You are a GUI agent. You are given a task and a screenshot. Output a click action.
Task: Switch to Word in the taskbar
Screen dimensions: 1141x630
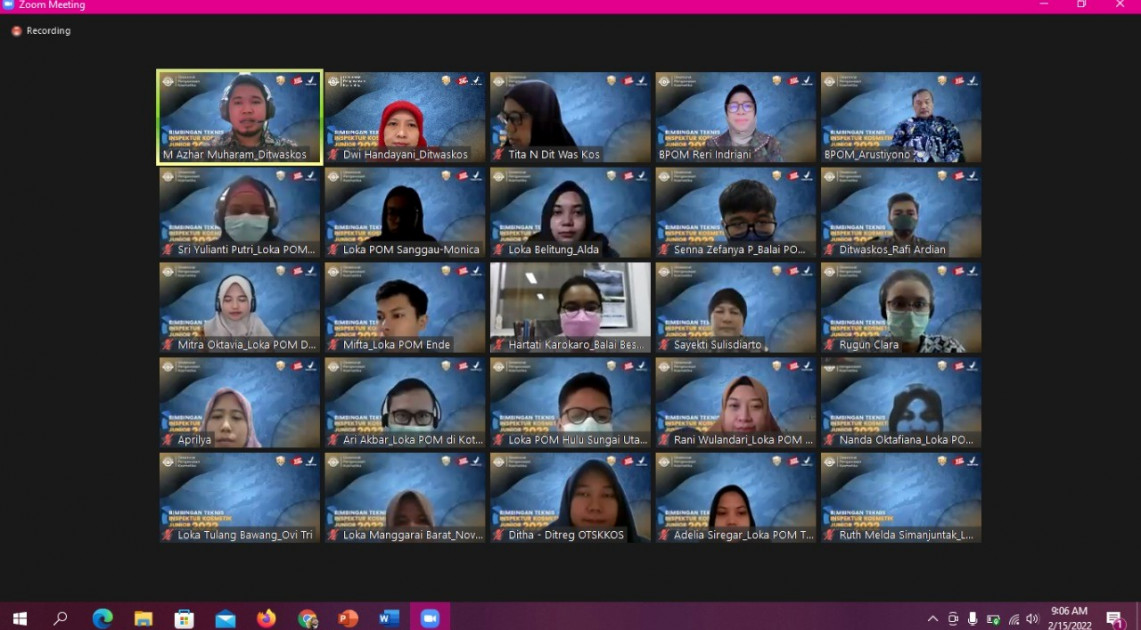coord(389,618)
